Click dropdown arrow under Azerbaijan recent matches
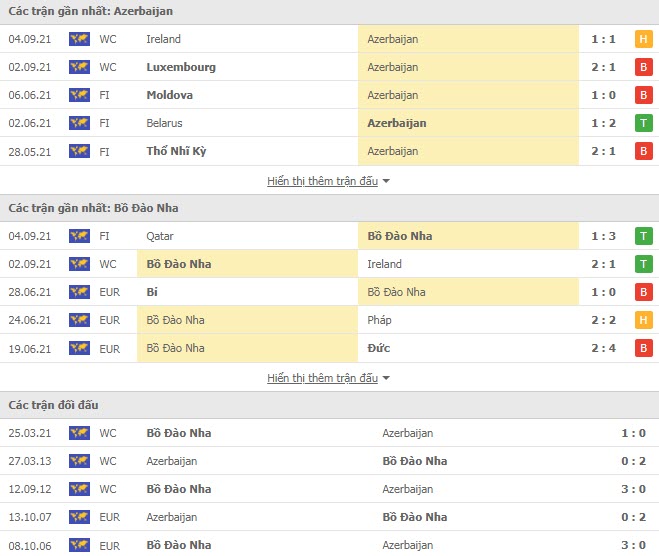Viewport: 659px width, 556px height. (386, 181)
